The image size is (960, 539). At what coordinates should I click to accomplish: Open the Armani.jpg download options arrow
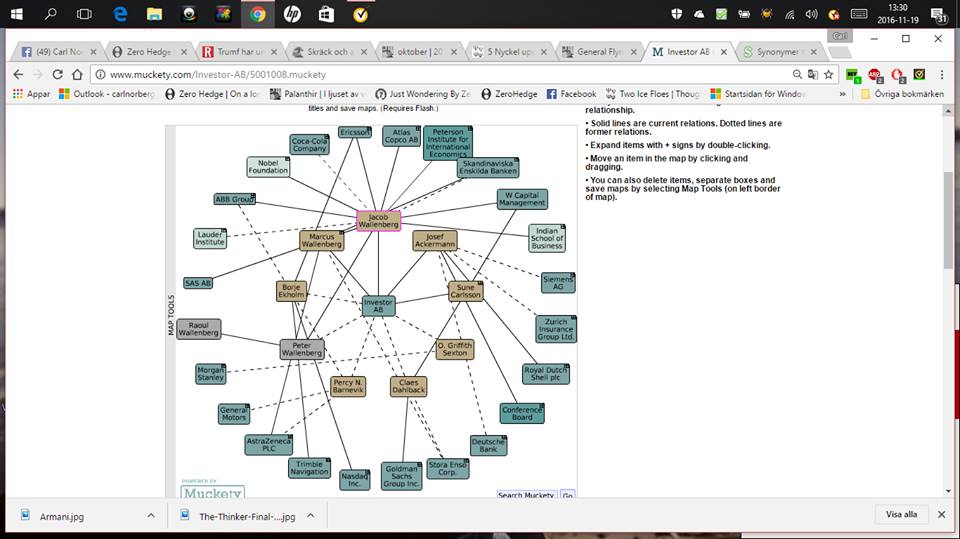click(151, 515)
